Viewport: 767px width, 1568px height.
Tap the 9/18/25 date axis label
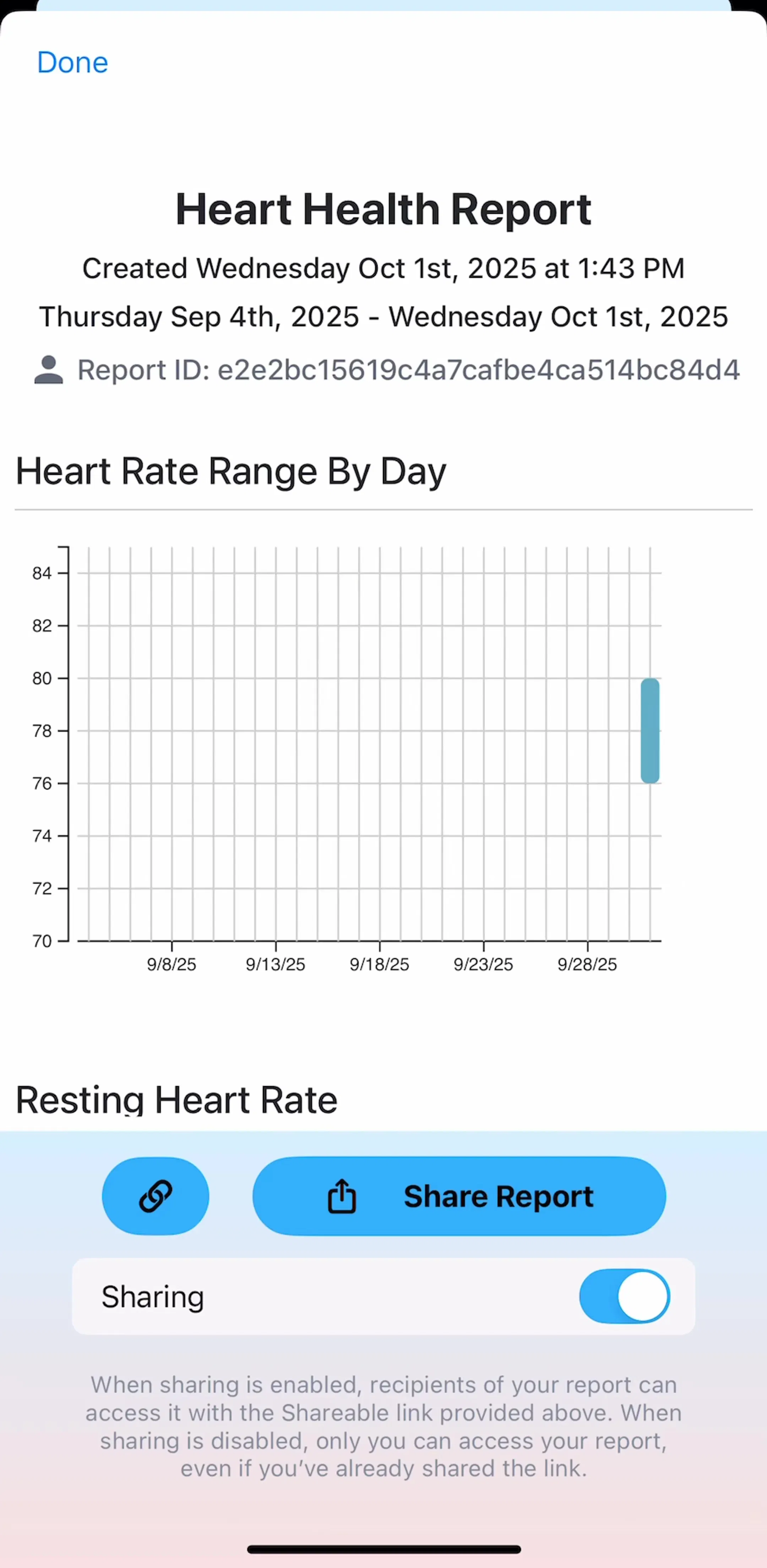[x=380, y=964]
